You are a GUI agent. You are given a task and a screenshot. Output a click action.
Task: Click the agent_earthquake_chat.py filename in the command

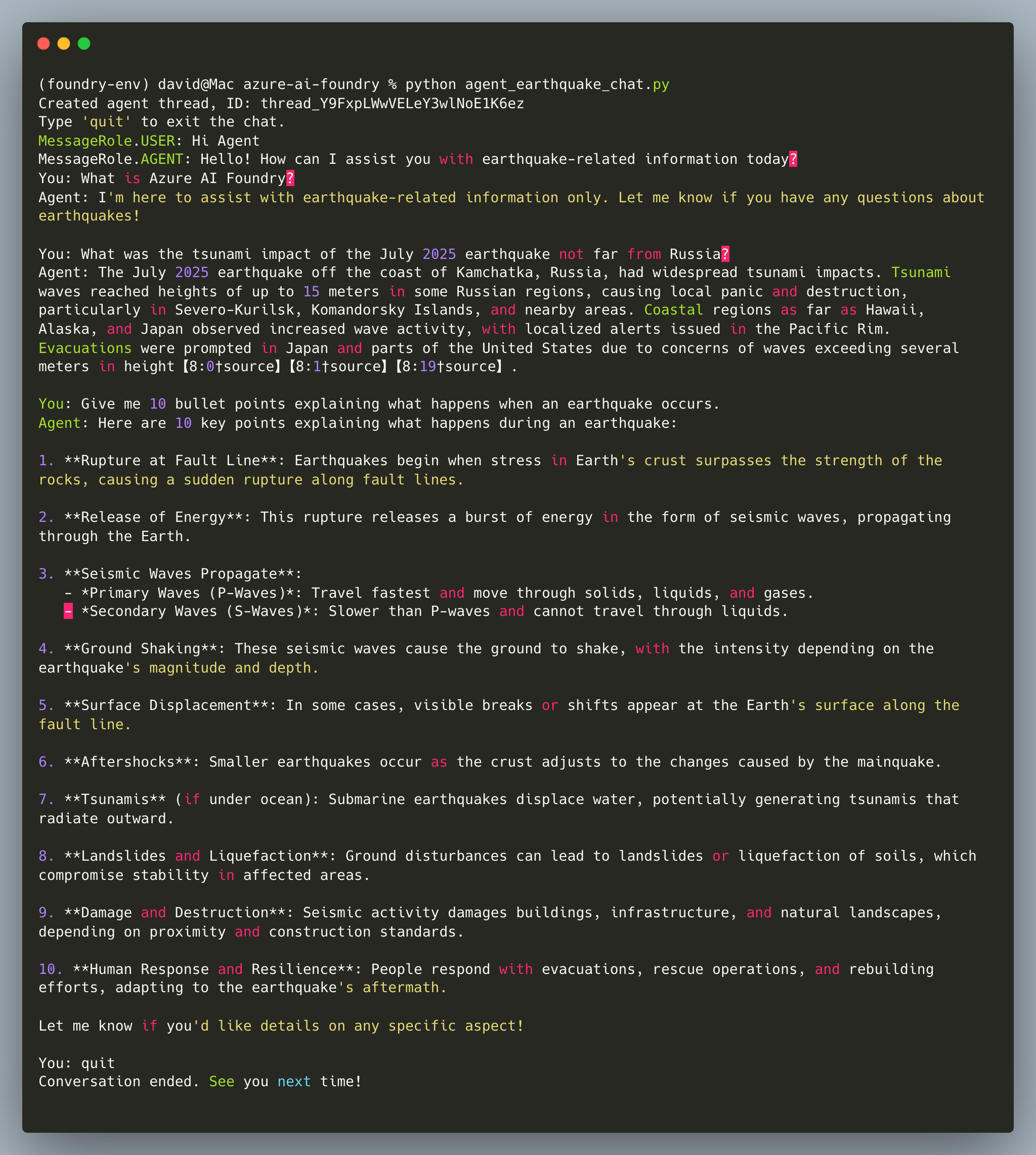point(567,85)
